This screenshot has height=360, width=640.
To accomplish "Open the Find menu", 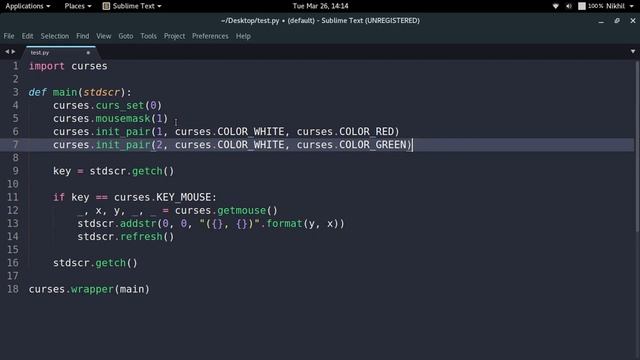I will [x=82, y=36].
